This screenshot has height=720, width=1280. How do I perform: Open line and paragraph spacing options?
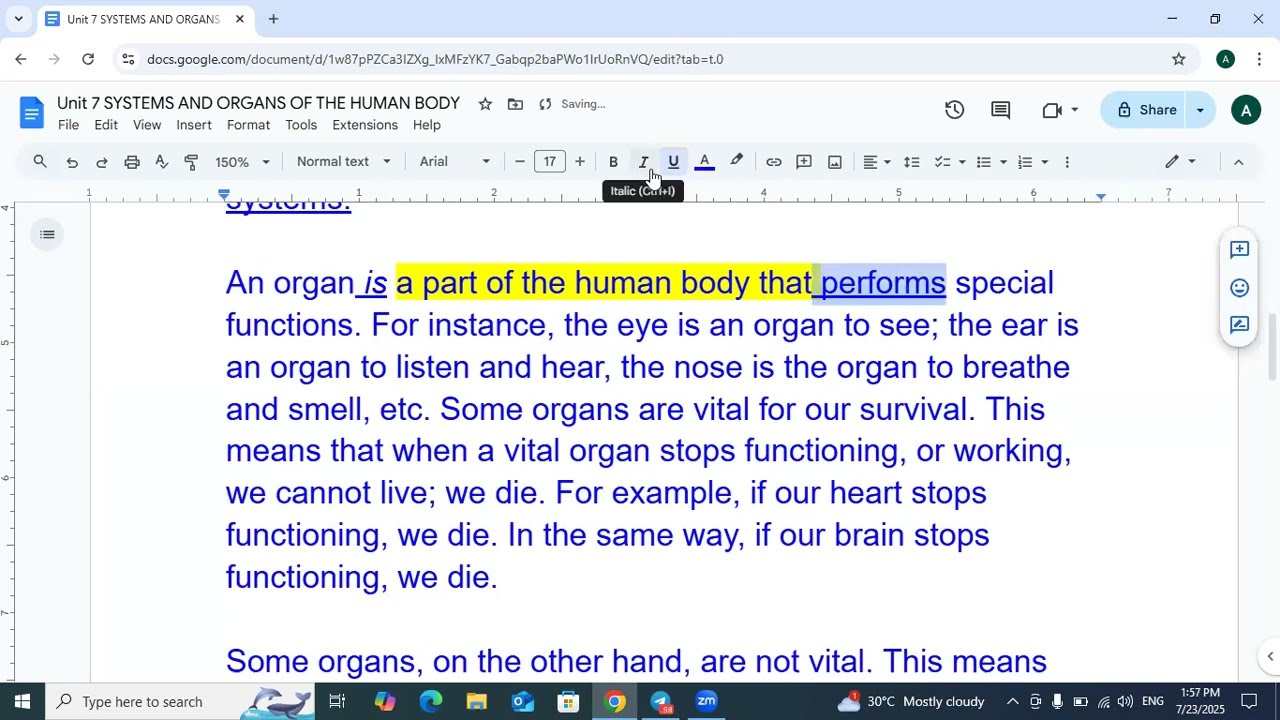(x=912, y=162)
